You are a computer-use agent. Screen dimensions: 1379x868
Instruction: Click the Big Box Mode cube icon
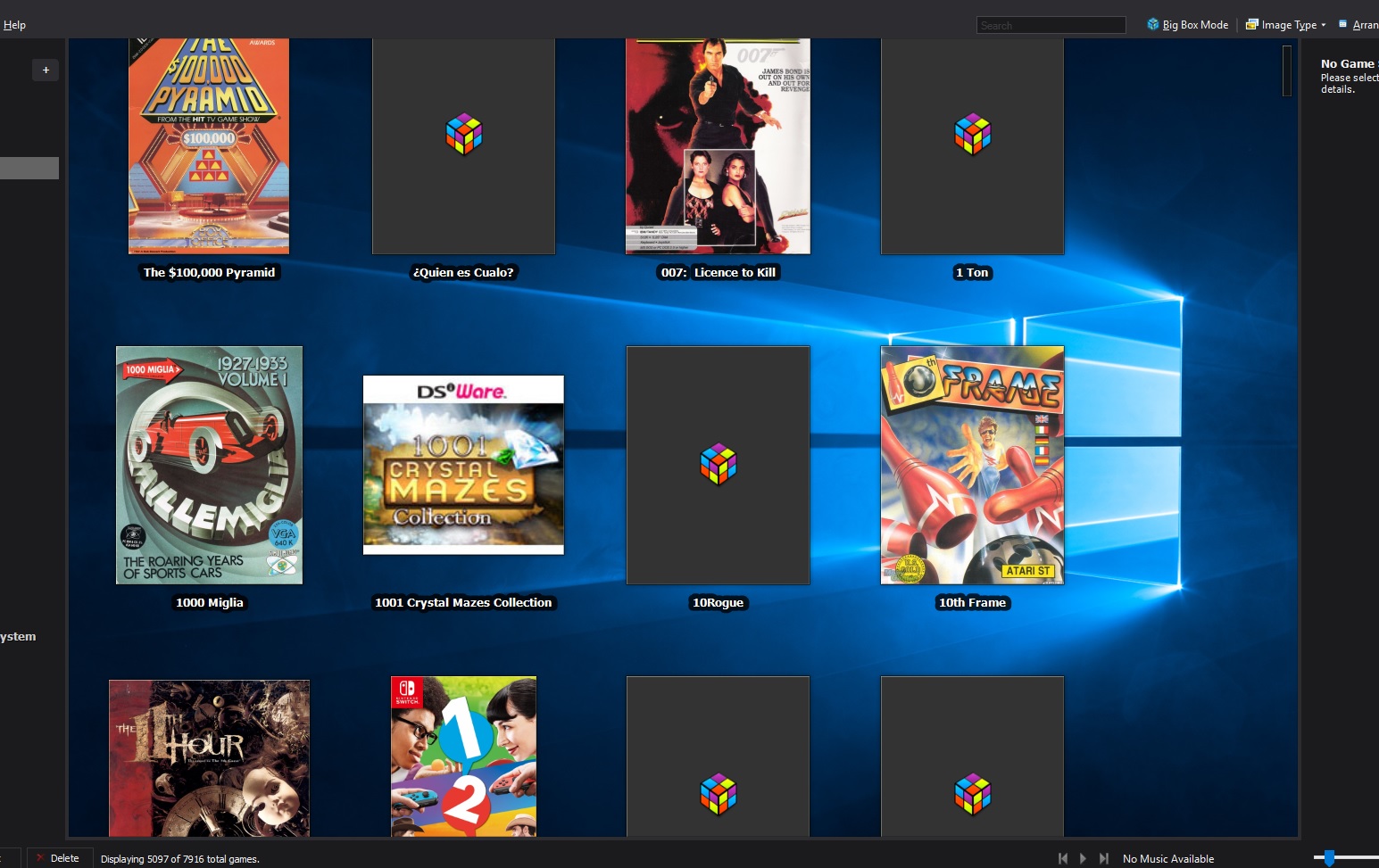pyautogui.click(x=1153, y=24)
